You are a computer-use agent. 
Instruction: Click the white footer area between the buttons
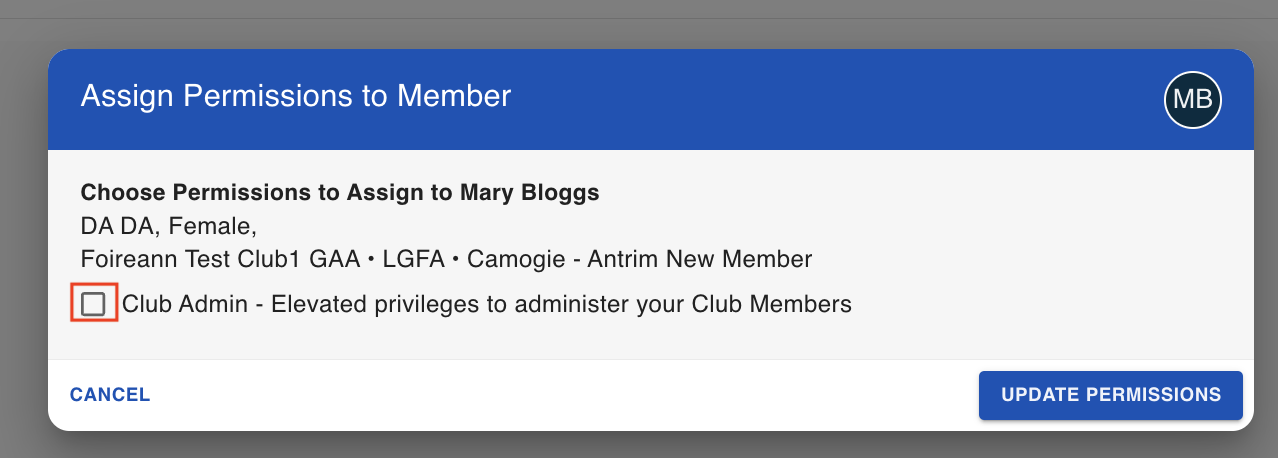point(565,395)
